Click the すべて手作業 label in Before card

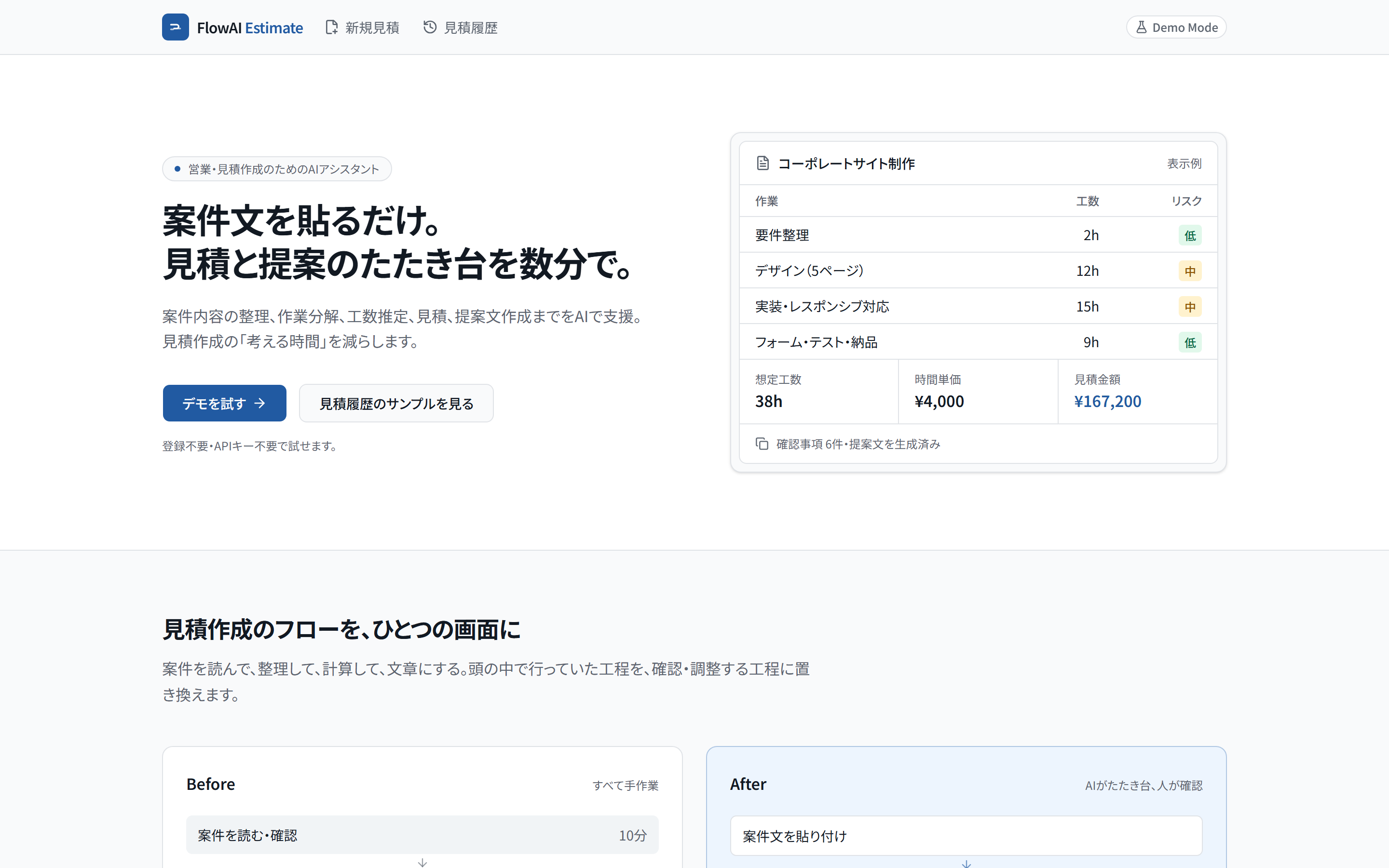[625, 786]
